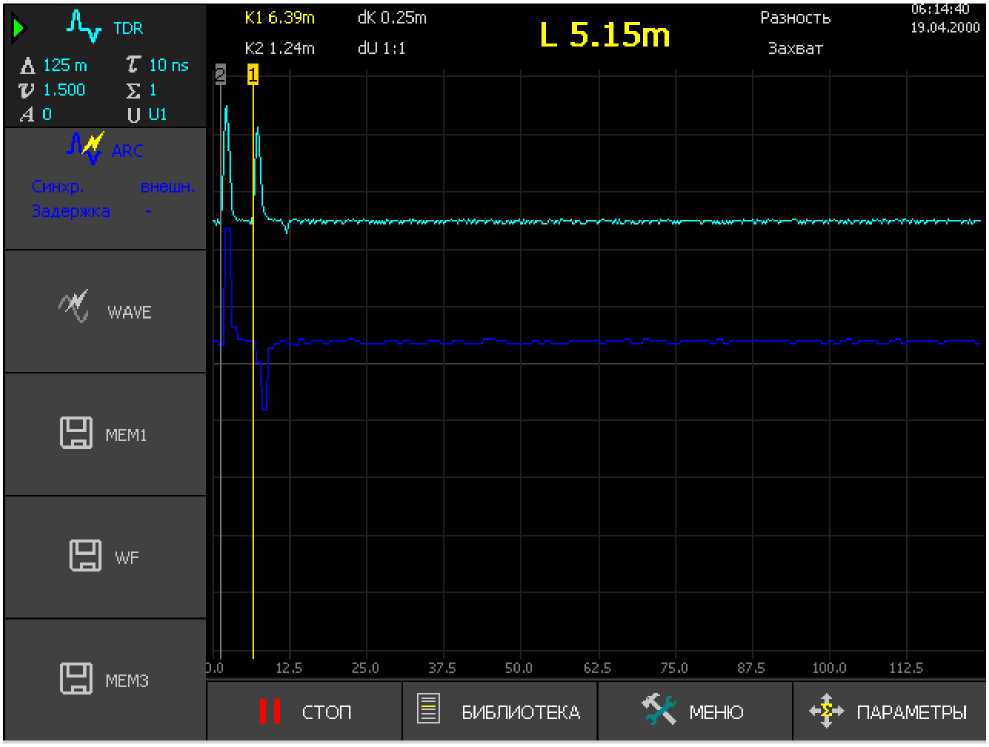
Task: Select the WF memory label
Action: pos(127,558)
